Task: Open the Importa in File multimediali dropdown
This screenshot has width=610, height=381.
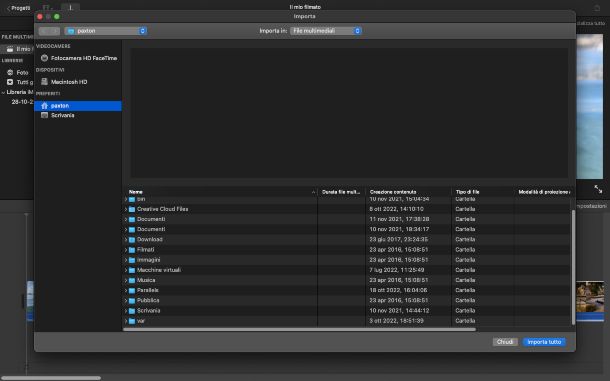Action: (x=326, y=31)
